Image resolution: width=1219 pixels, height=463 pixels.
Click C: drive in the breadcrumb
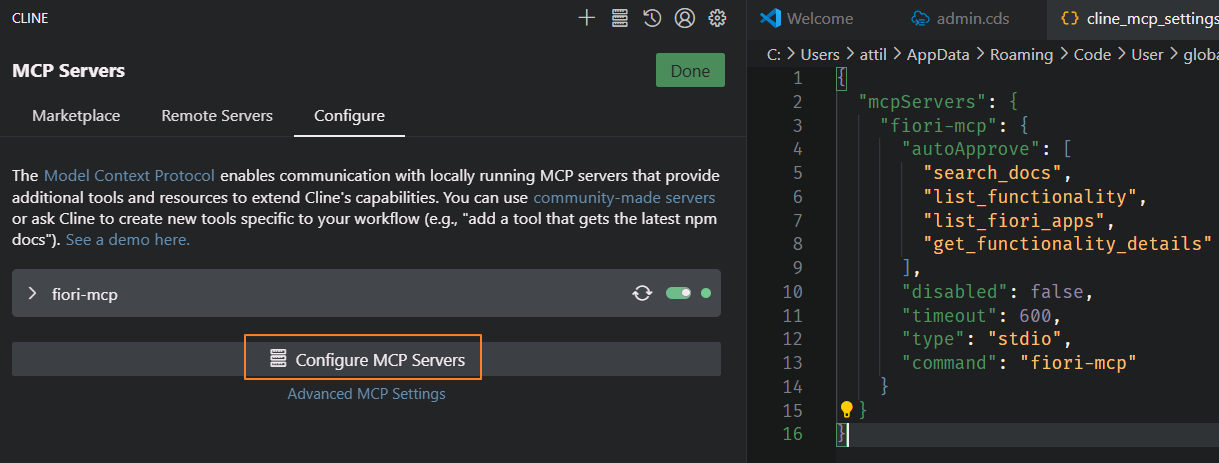tap(773, 55)
